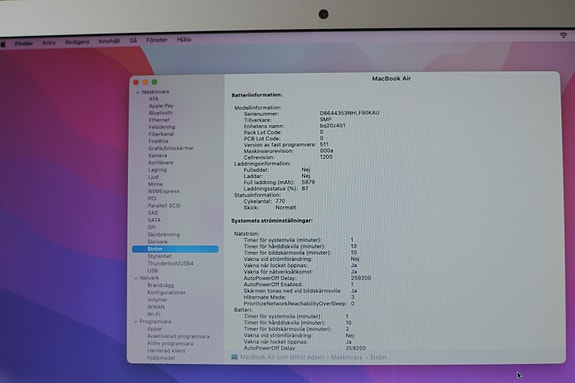This screenshot has width=575, height=383.
Task: Click the serial number D8644353NHLF90KAU
Action: [x=349, y=113]
